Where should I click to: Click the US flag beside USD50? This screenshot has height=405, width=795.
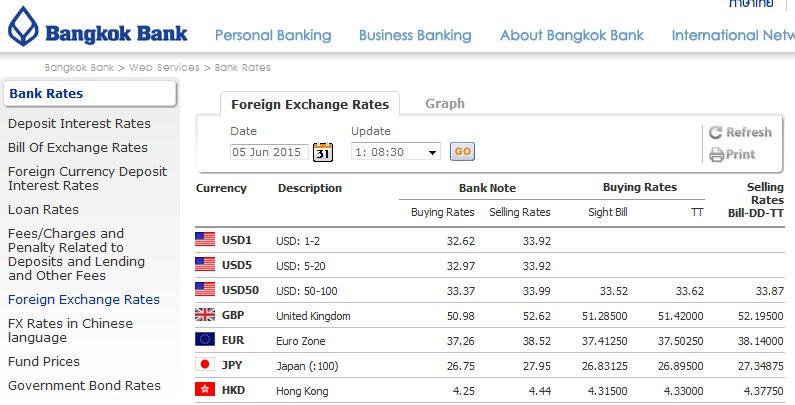pyautogui.click(x=205, y=289)
